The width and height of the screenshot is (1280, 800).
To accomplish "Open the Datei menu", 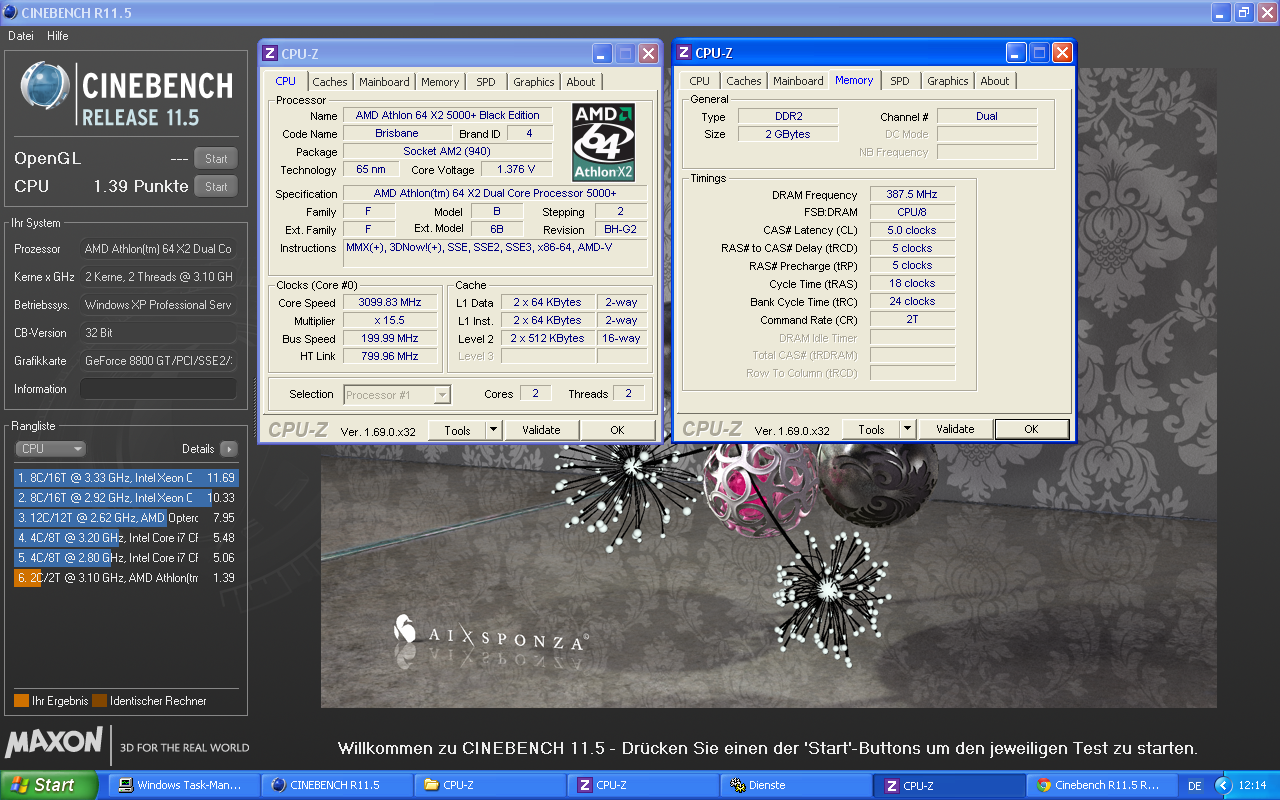I will [x=21, y=35].
